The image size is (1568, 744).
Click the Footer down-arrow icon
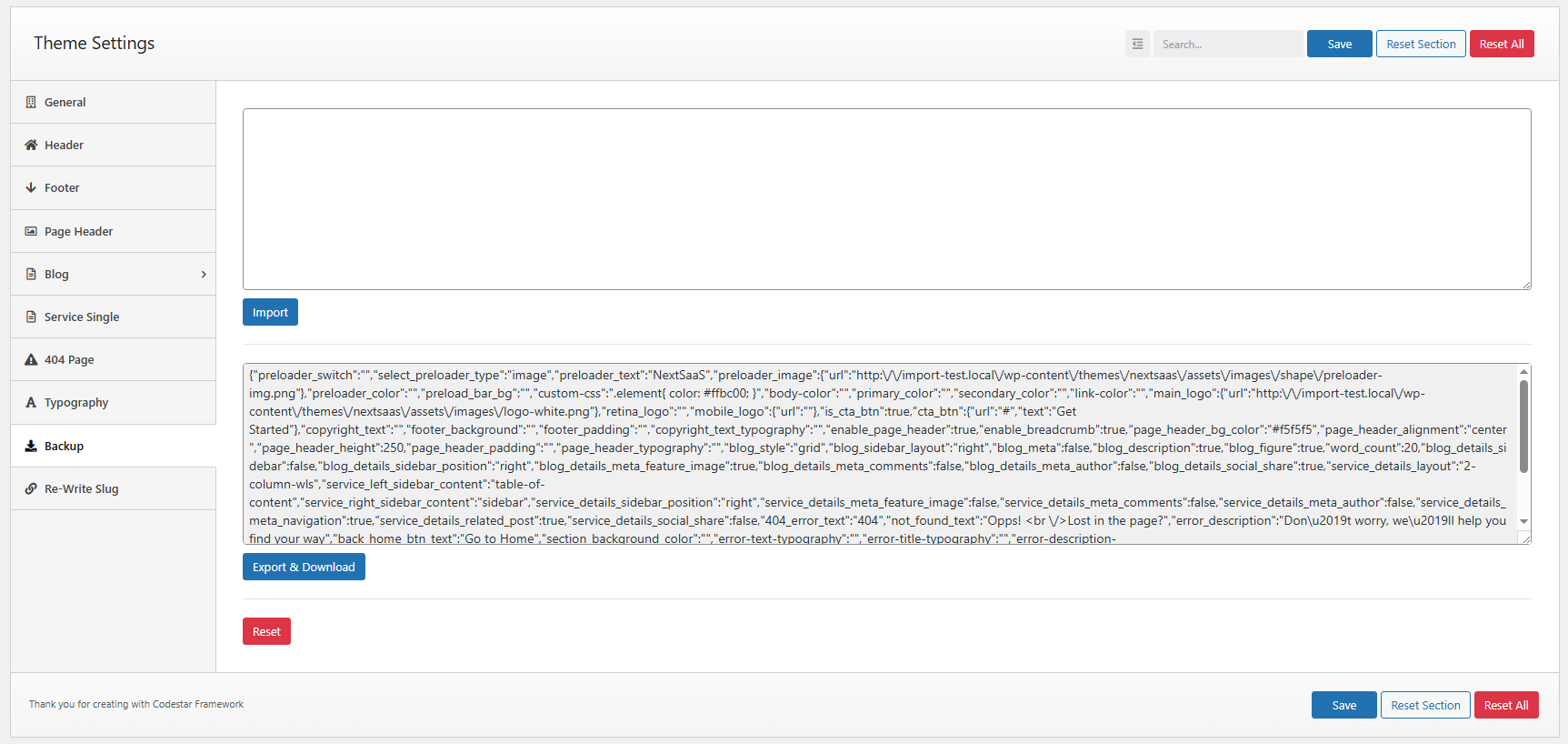(x=31, y=188)
